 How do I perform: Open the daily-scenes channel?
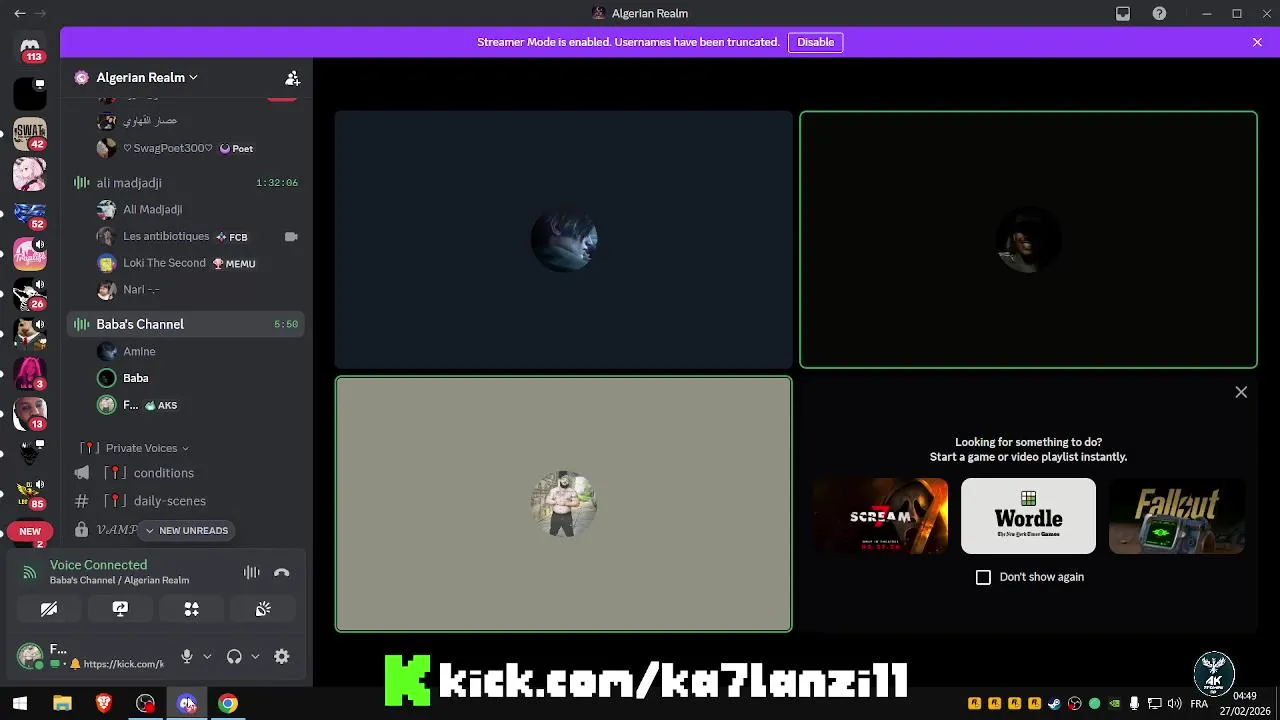click(186, 501)
